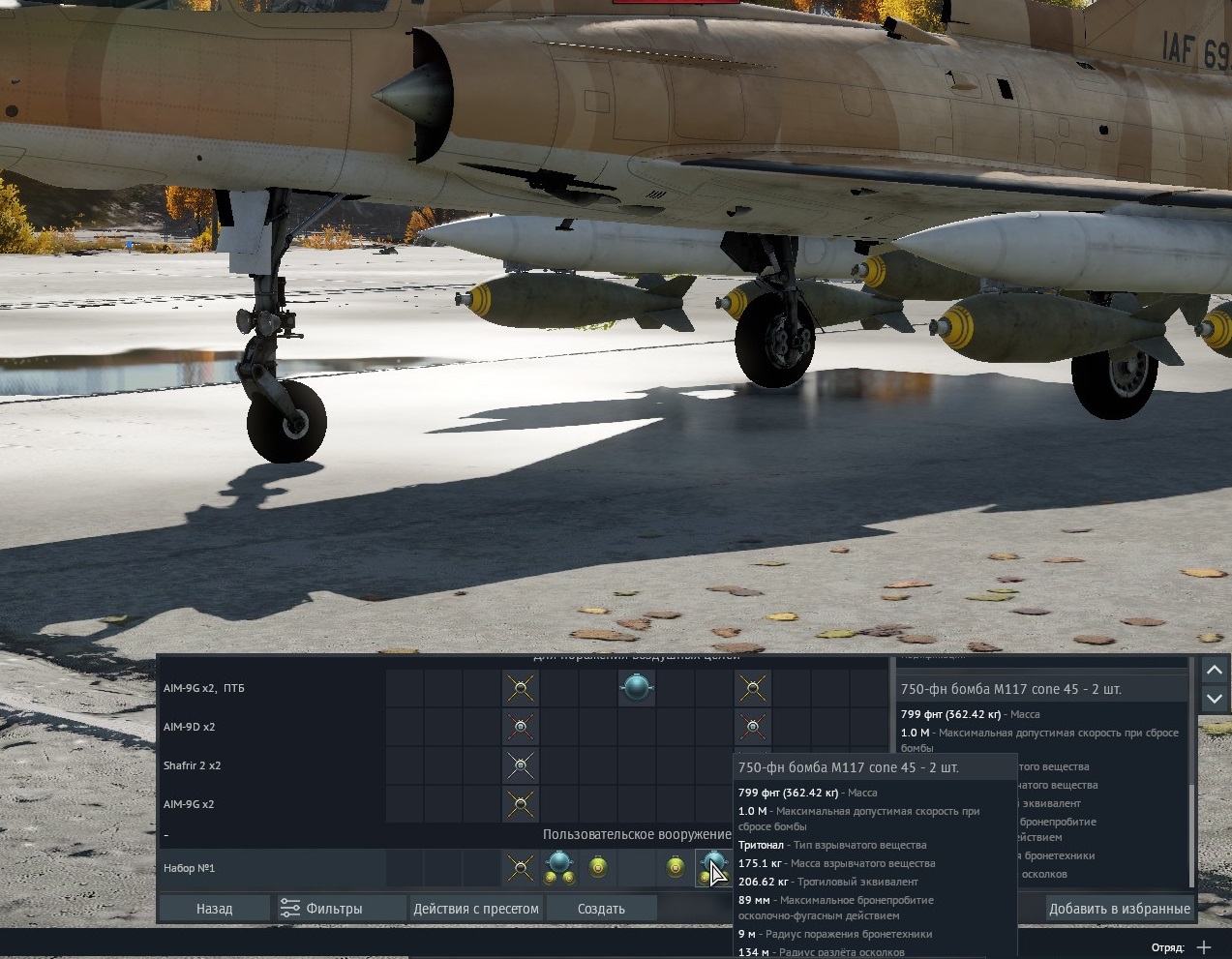Click hovered drop tank with bombs slot under cursor
Image resolution: width=1232 pixels, height=959 pixels.
[714, 868]
